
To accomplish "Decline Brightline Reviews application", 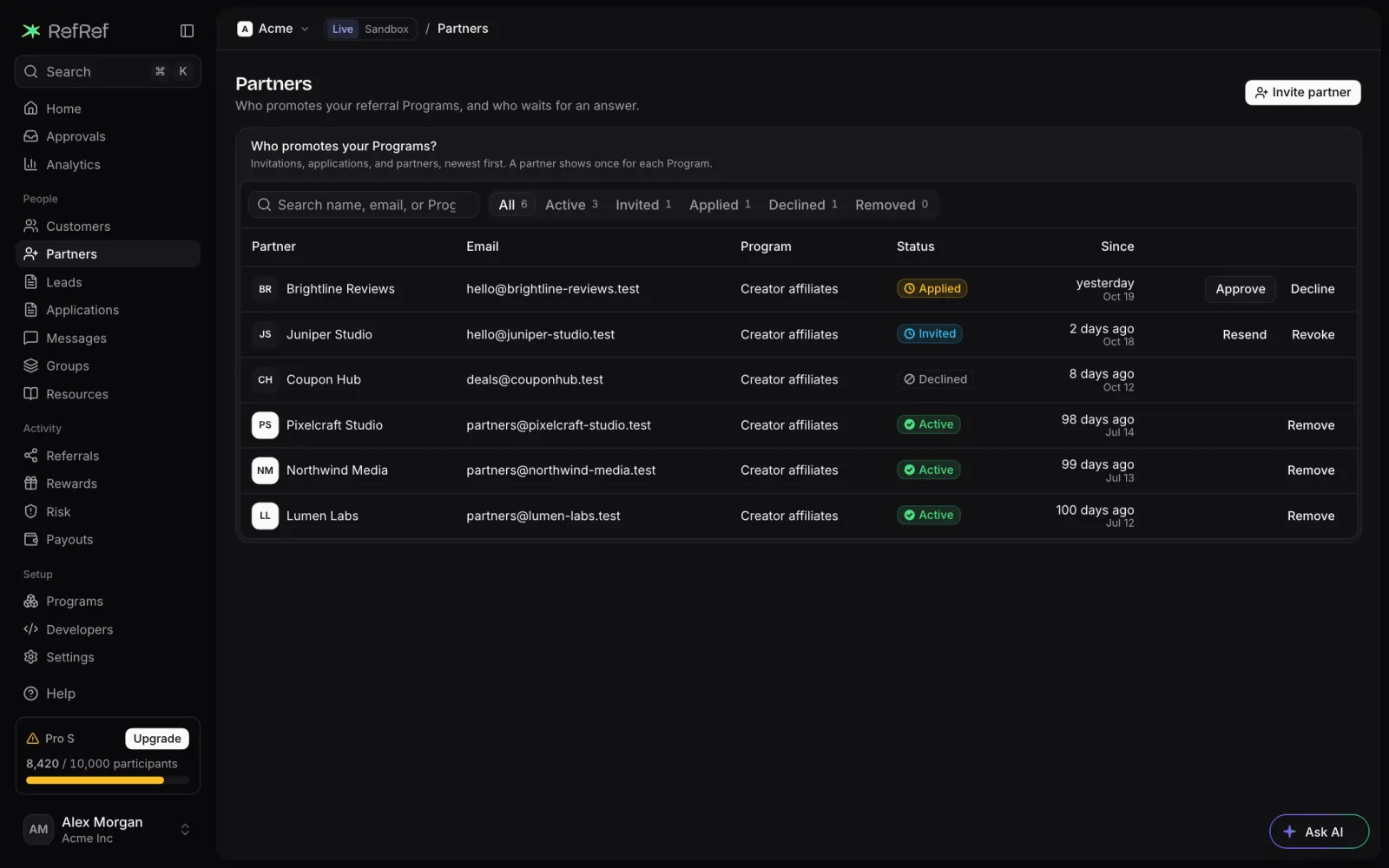I will click(1313, 289).
